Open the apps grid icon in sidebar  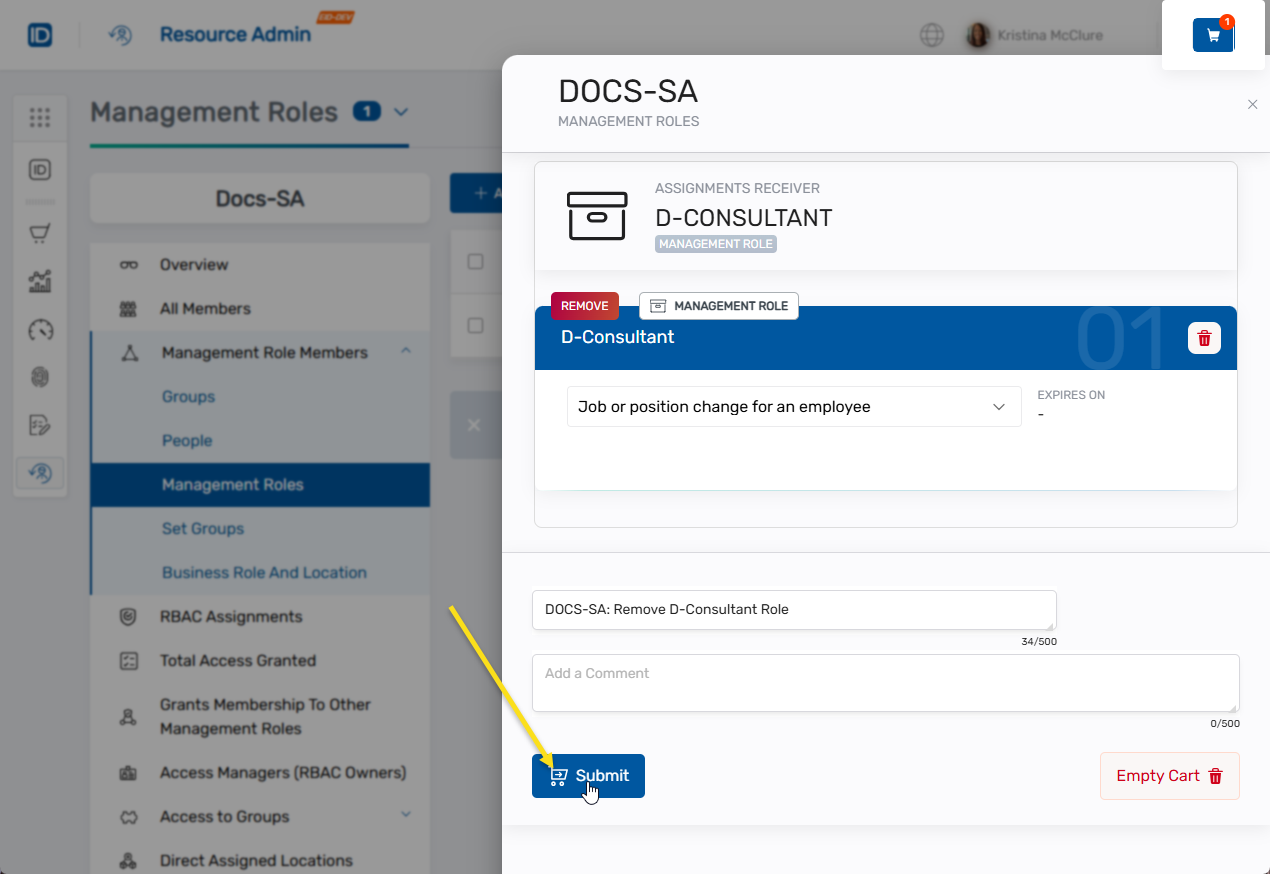click(x=40, y=118)
